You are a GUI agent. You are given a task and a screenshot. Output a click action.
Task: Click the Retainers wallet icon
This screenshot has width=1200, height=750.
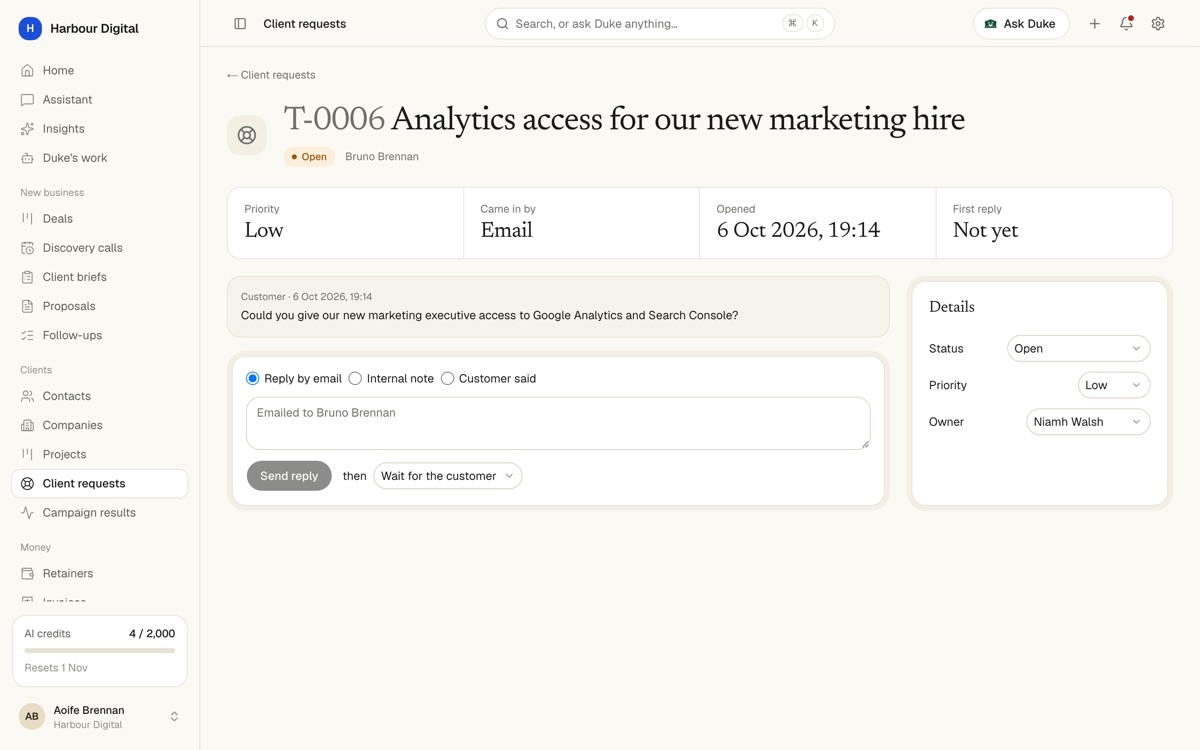click(x=27, y=574)
